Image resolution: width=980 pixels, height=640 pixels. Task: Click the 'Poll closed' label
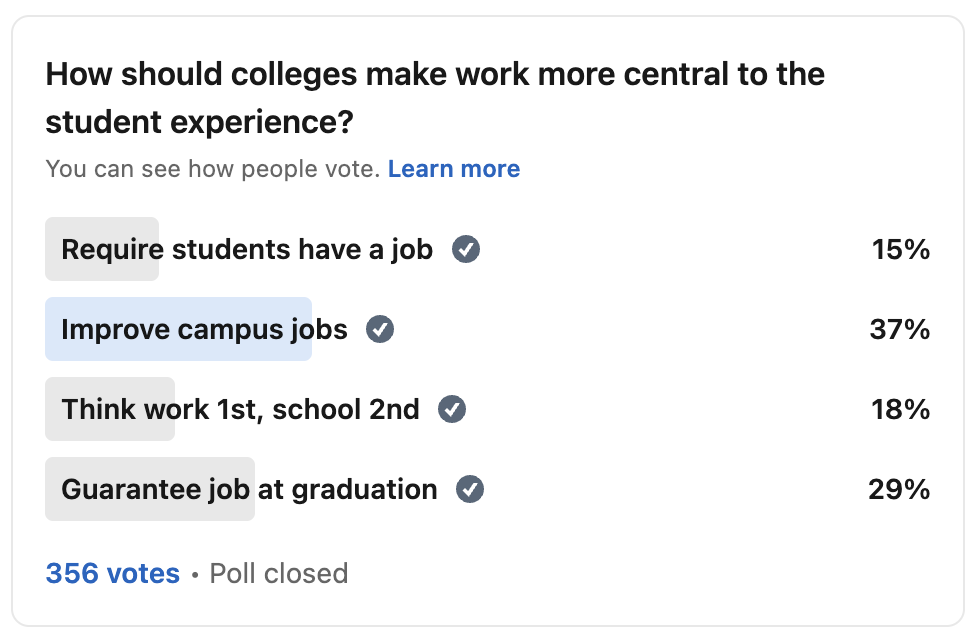[x=277, y=573]
